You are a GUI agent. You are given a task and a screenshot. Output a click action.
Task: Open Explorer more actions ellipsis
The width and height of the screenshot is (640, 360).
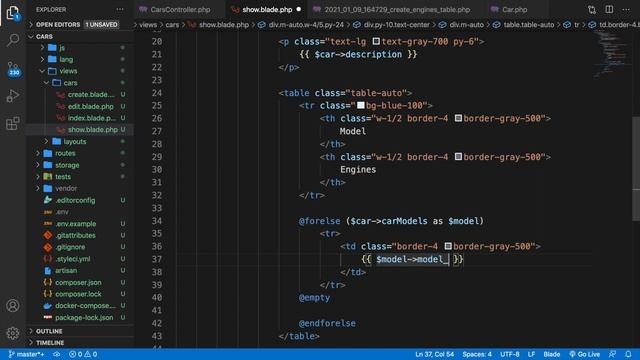pos(120,9)
